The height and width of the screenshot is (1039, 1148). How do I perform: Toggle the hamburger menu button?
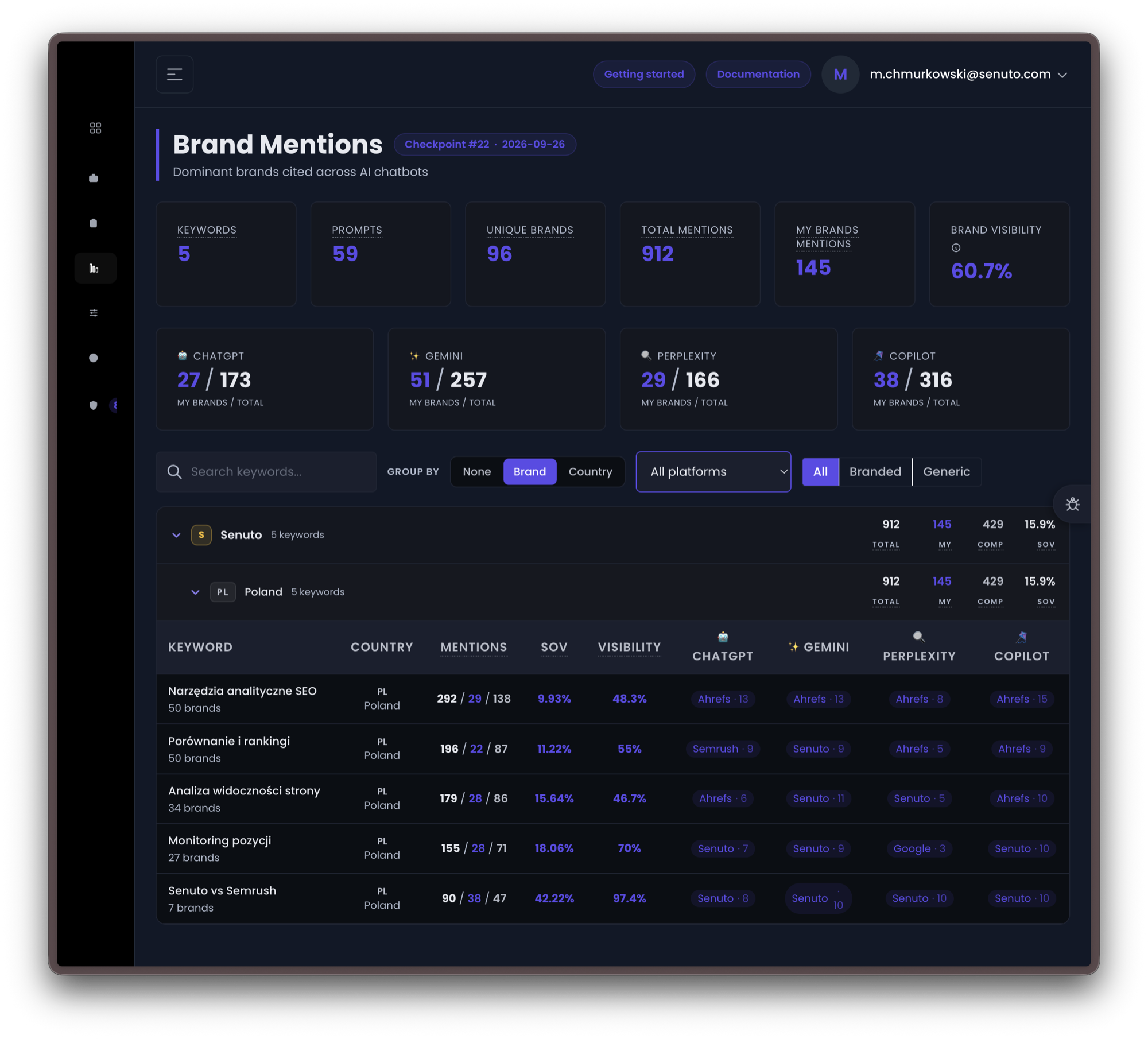[174, 74]
